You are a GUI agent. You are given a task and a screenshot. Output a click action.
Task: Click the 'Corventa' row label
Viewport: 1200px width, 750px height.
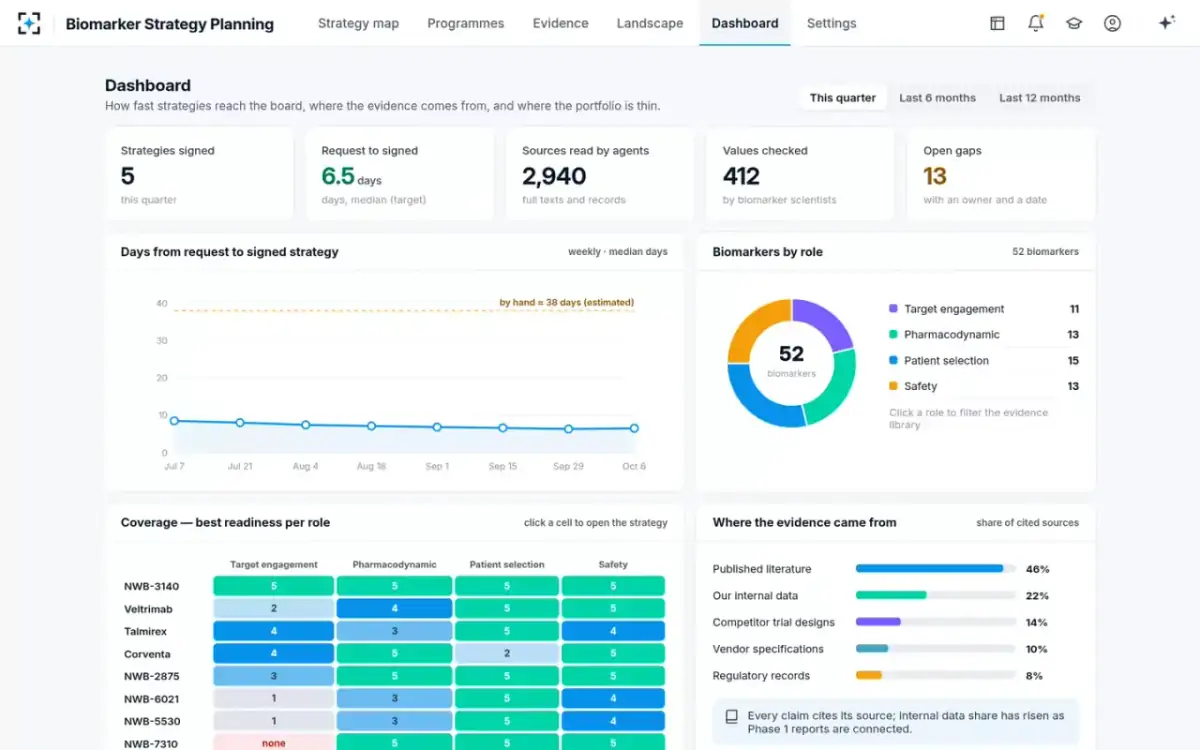[147, 654]
